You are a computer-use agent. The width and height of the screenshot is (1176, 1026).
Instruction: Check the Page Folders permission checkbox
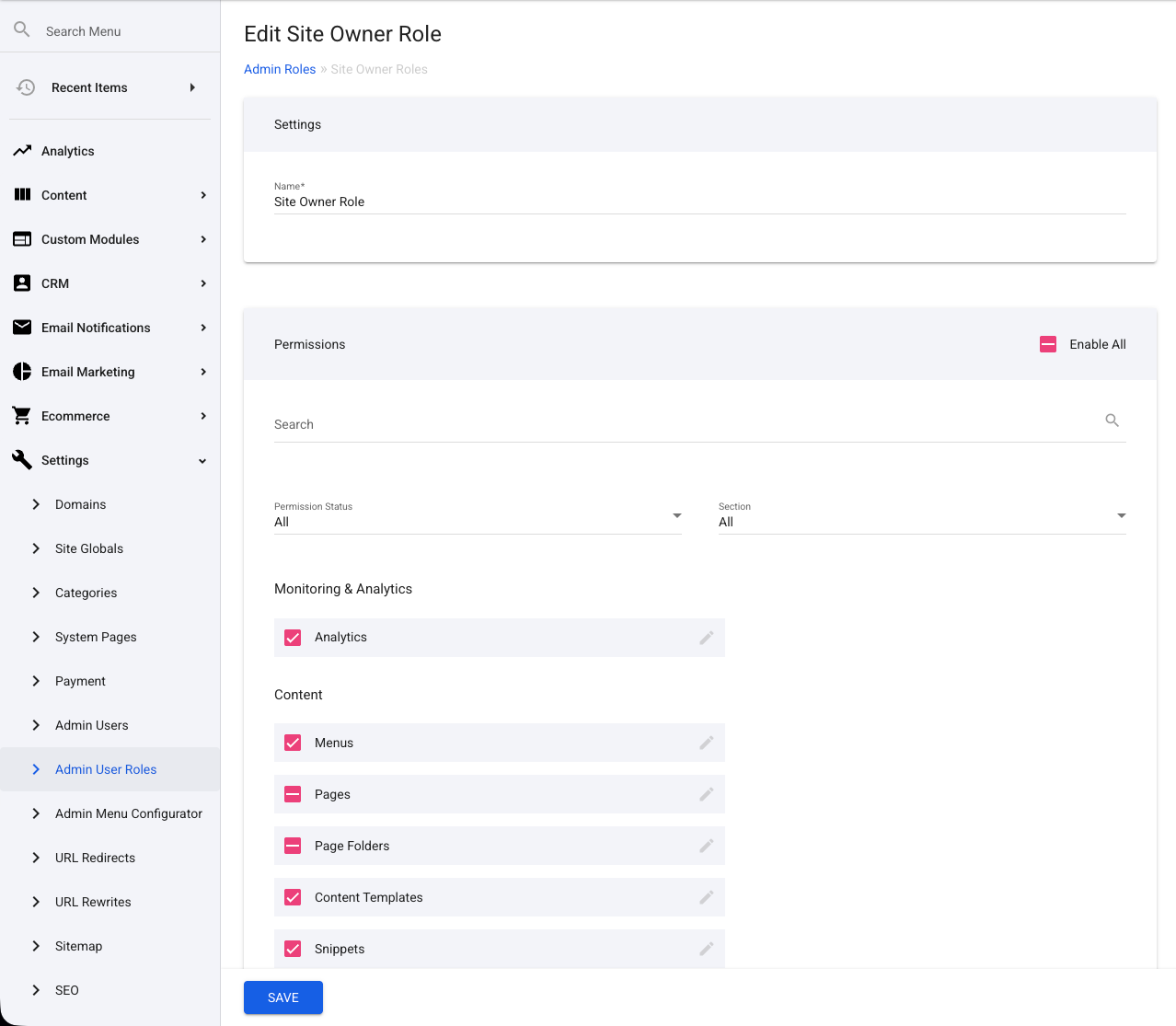[292, 845]
